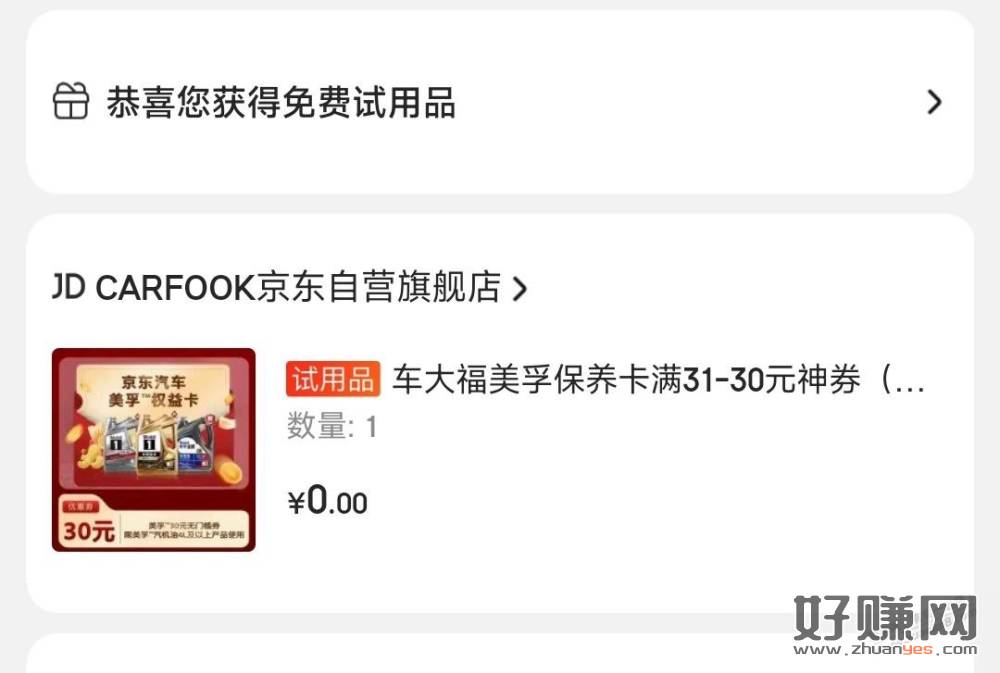Viewport: 1000px width, 673px height.
Task: Open JD CARFOOK京东自营旗舰店 store link
Action: (276, 287)
